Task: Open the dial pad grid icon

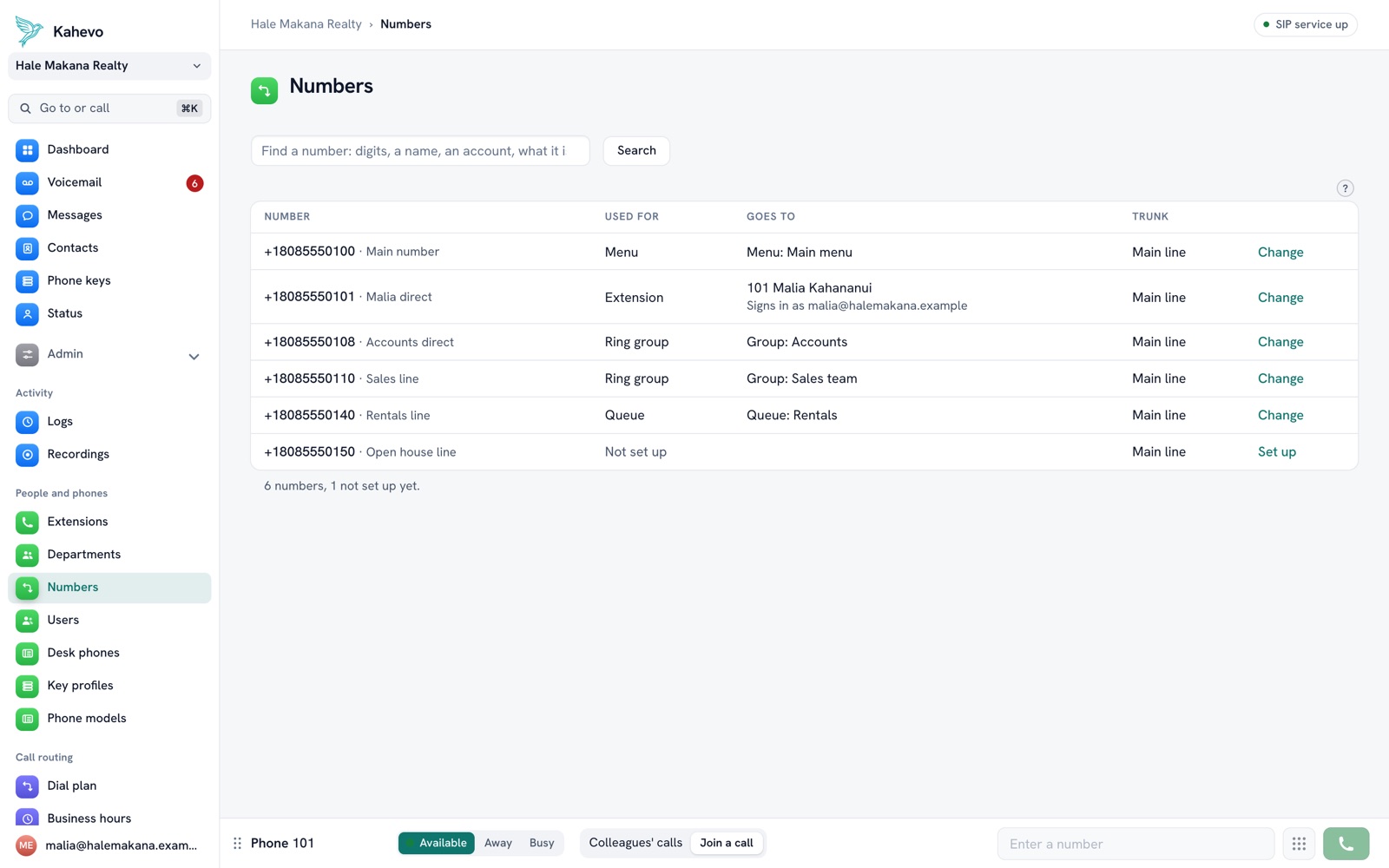Action: tap(1299, 844)
